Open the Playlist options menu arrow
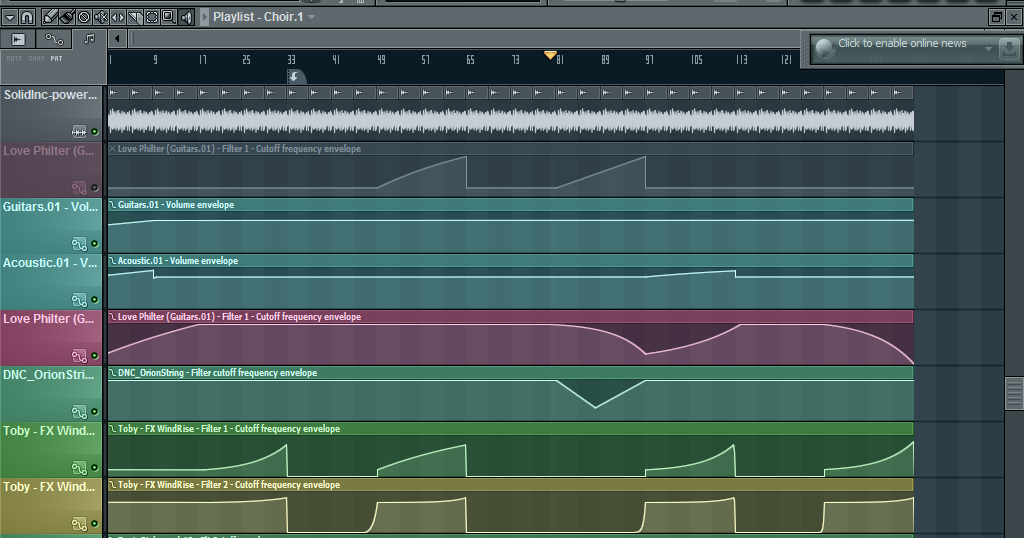 click(x=10, y=17)
